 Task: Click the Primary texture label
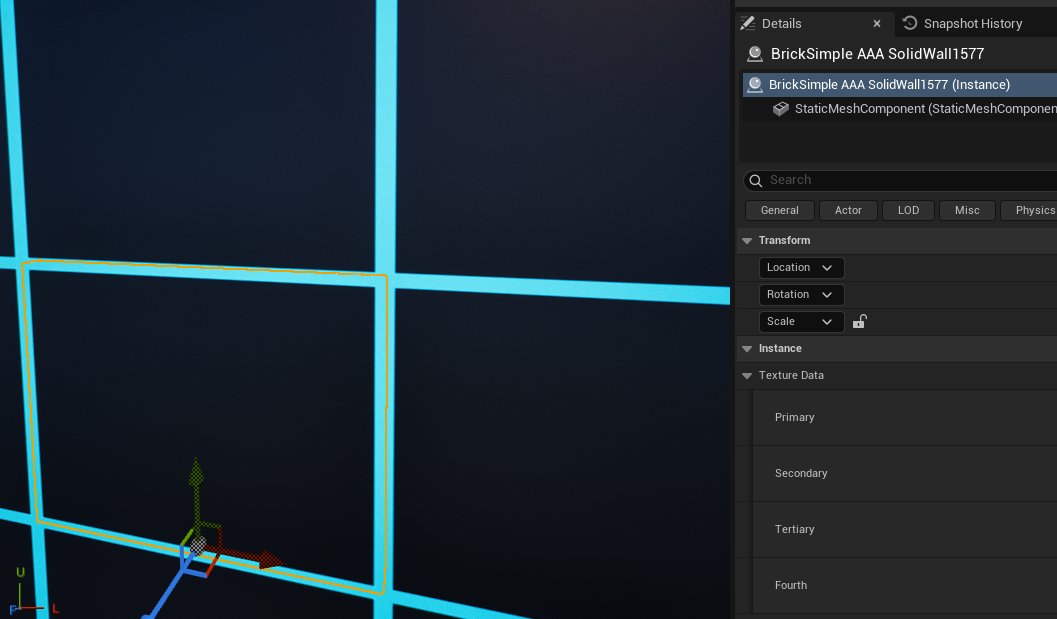[794, 417]
